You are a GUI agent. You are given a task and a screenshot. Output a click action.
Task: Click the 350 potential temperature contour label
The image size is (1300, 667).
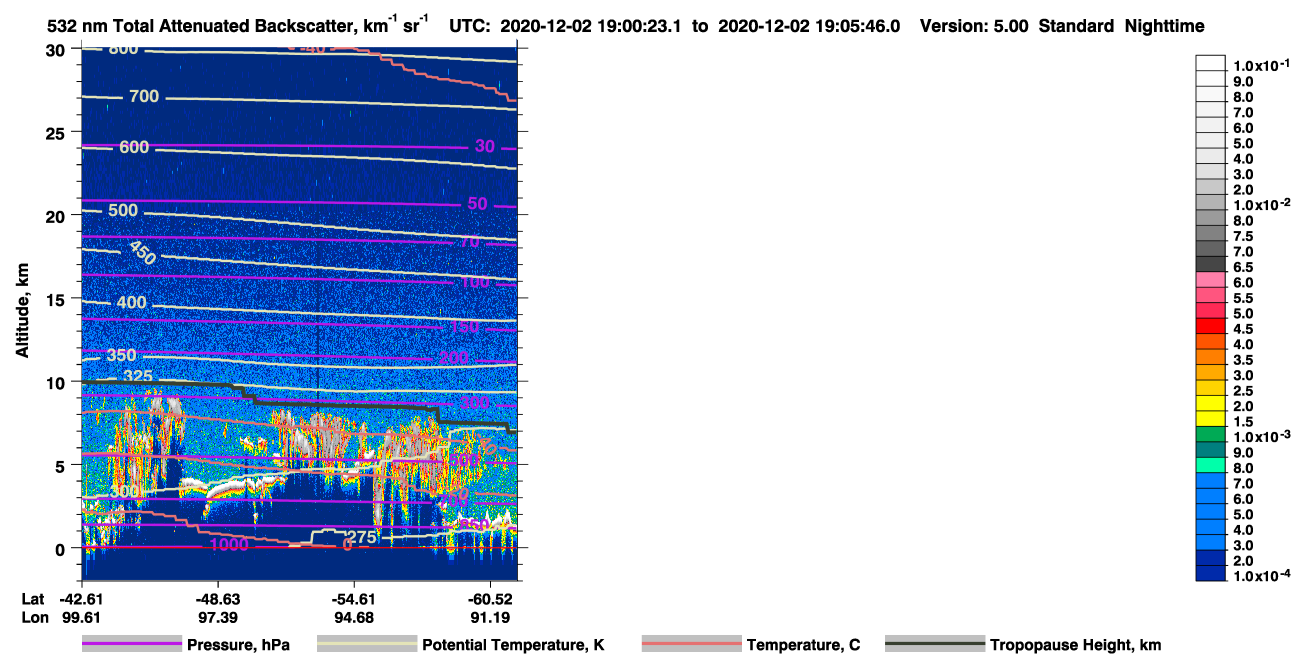point(121,355)
